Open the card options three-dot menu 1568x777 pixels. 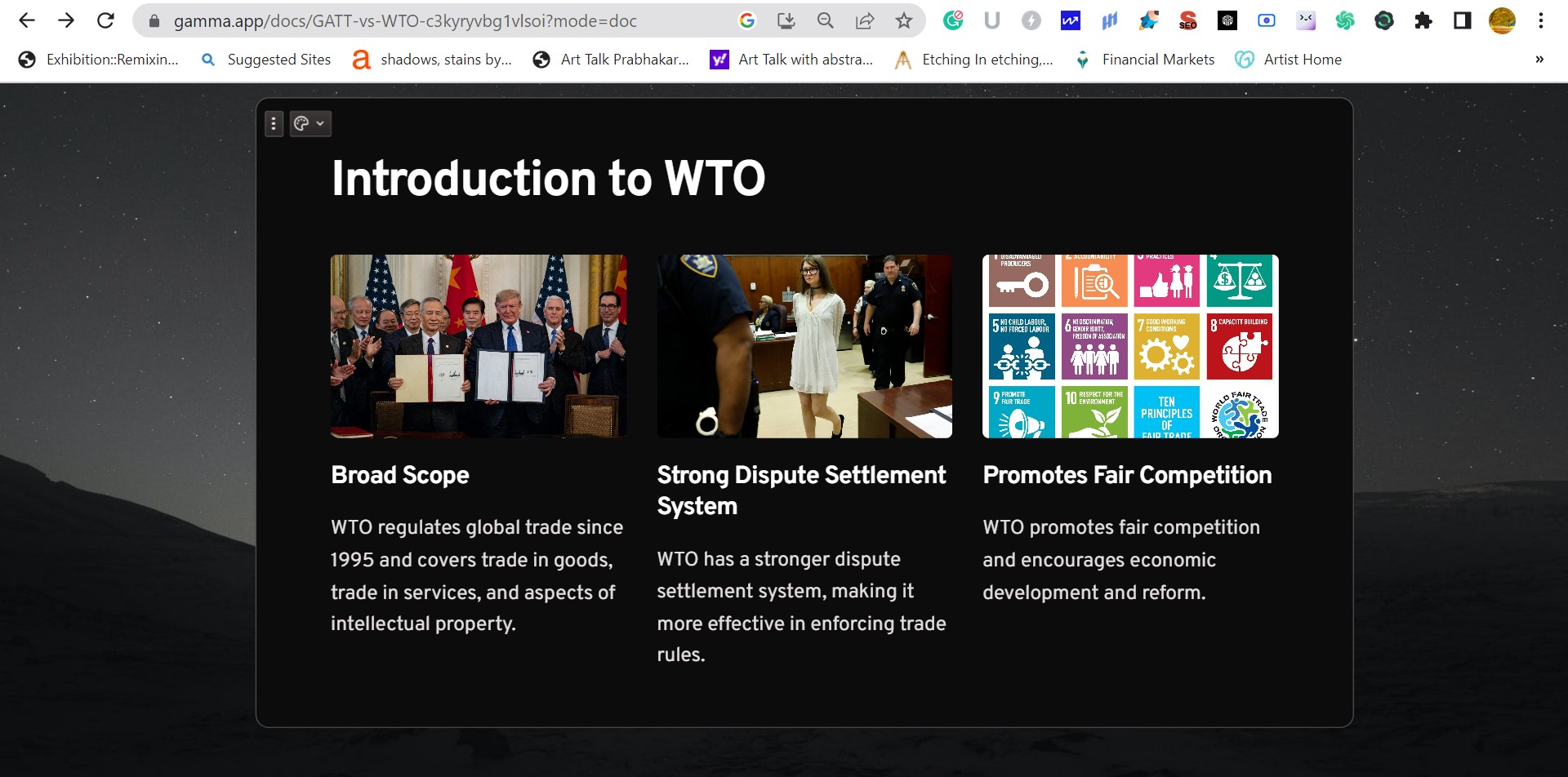(274, 124)
